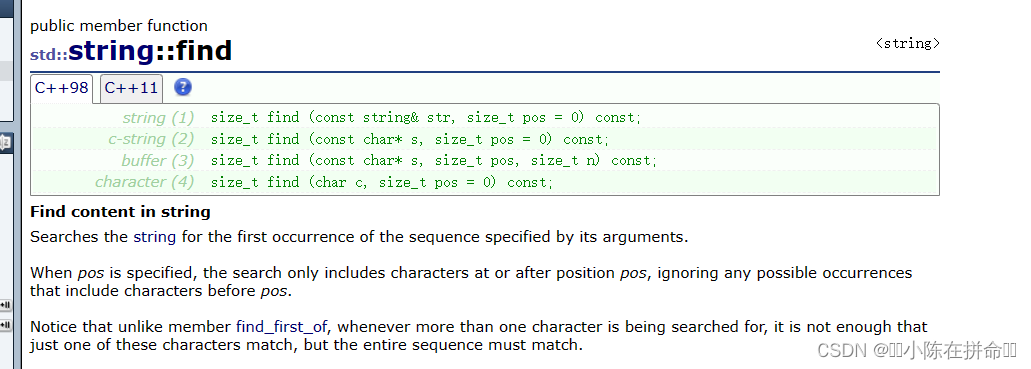
Task: Switch to the C++11 tab
Action: point(132,87)
